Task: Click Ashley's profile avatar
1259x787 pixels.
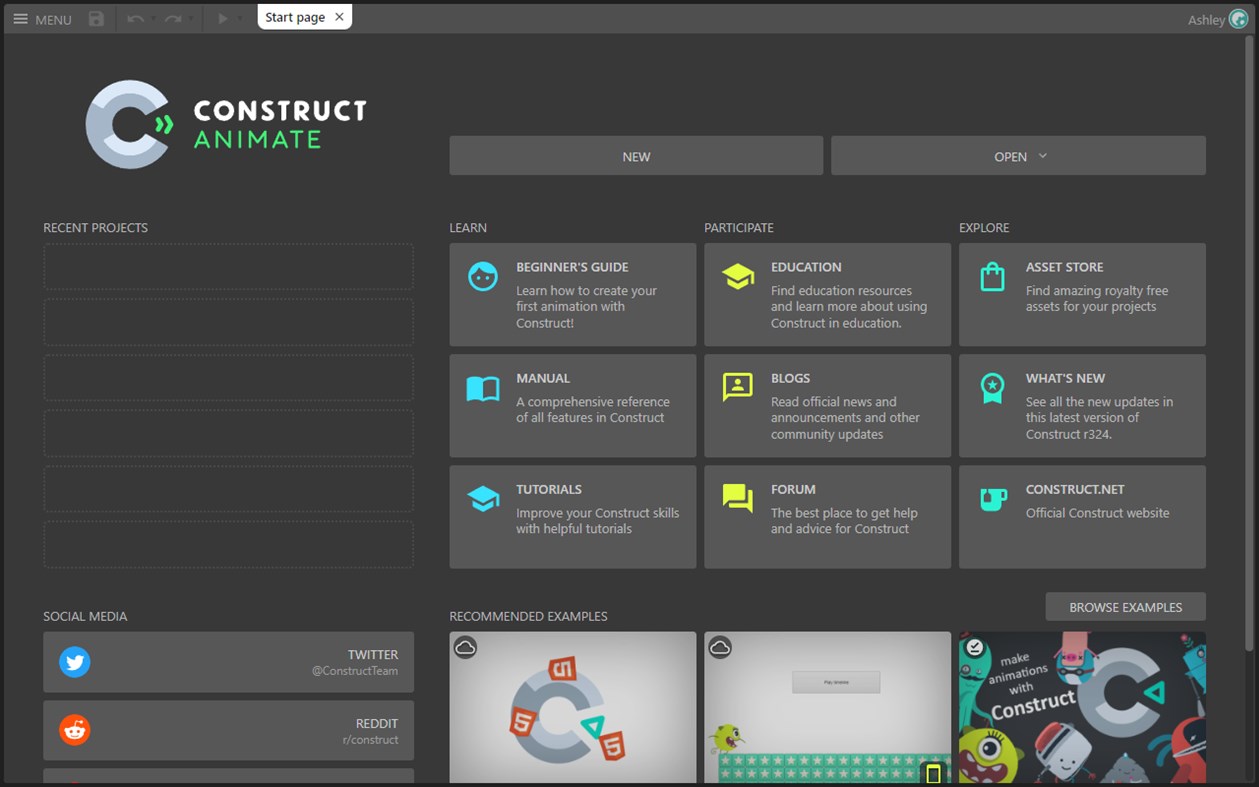Action: [x=1239, y=18]
